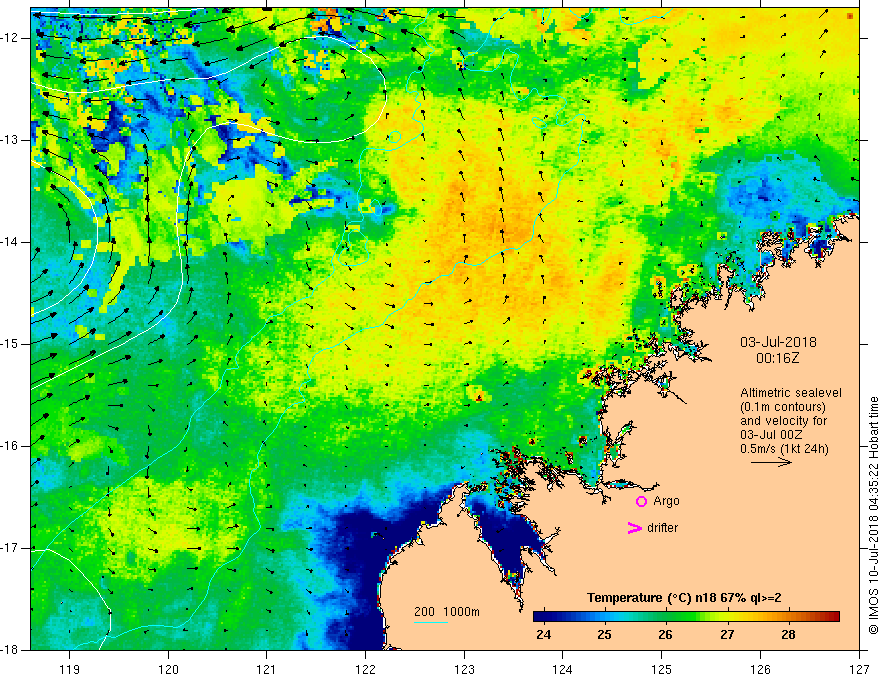Click longitude axis label '119'
The width and height of the screenshot is (880, 680).
70,669
